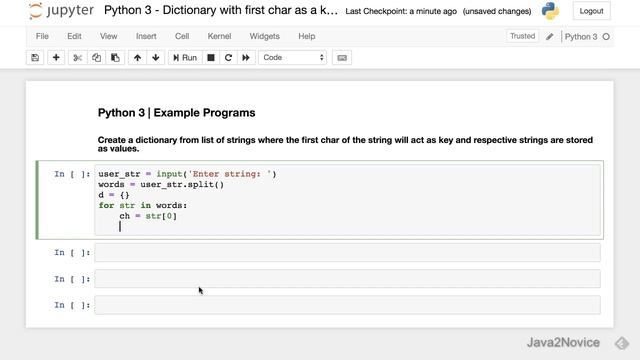Click the input('Enter string: ') code line
Screen dimensions: 640x360
187,174
